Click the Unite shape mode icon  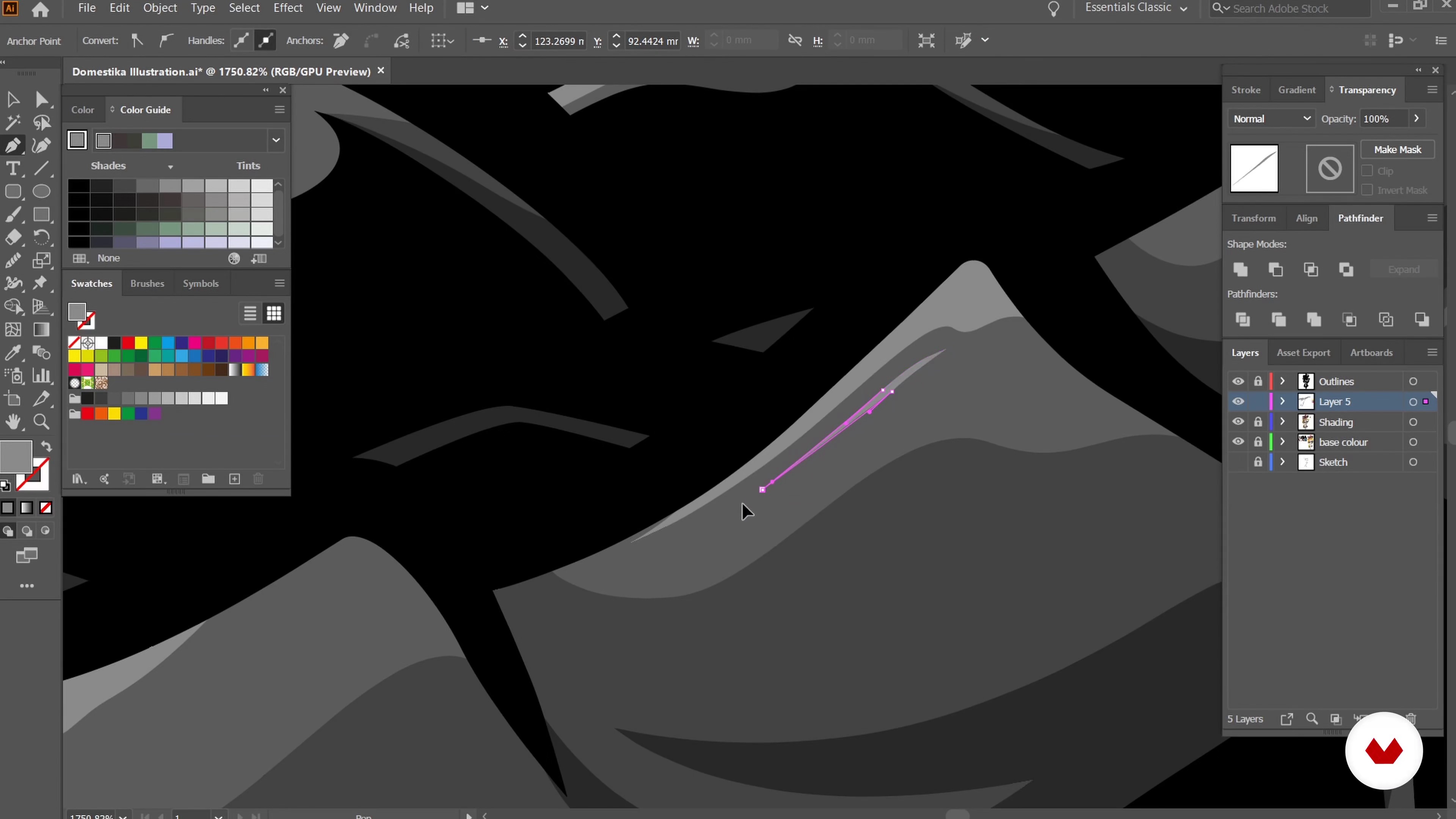click(x=1240, y=270)
